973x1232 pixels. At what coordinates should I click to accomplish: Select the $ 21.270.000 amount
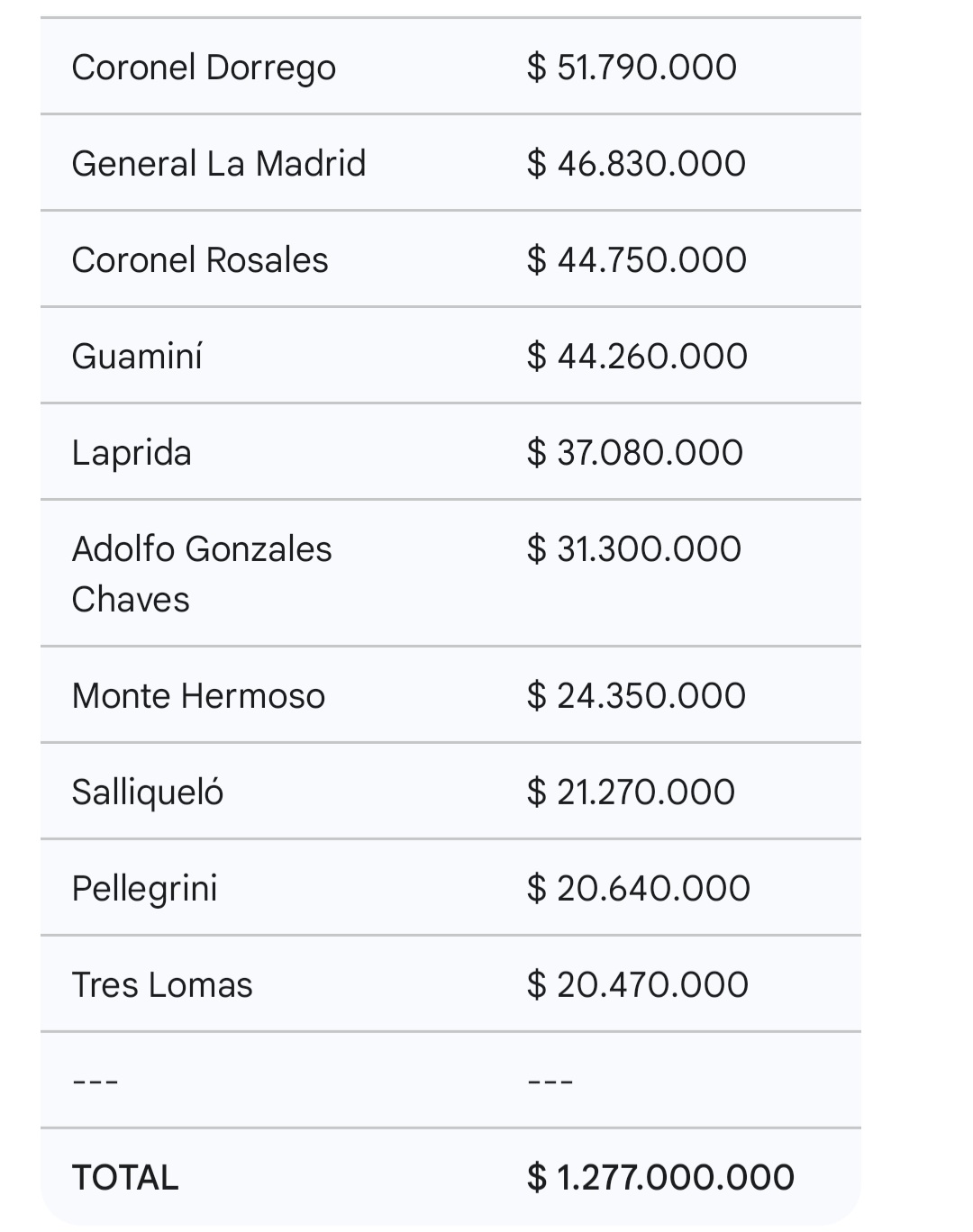(631, 793)
